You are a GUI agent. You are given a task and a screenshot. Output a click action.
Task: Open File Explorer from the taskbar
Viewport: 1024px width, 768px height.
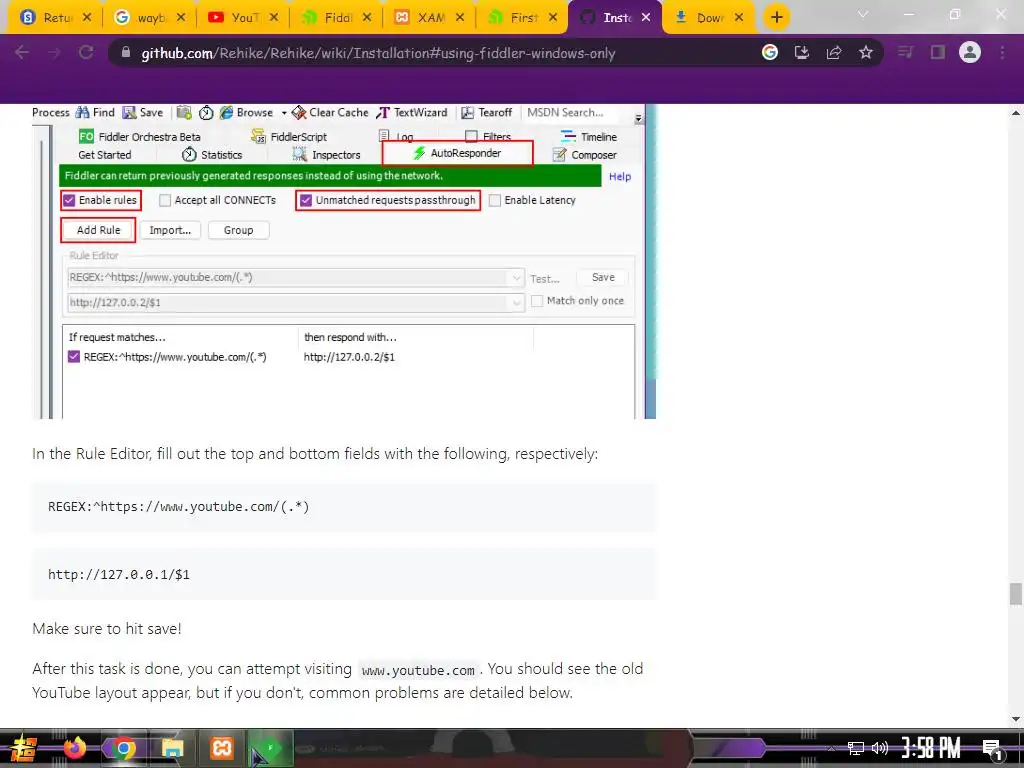pos(172,748)
